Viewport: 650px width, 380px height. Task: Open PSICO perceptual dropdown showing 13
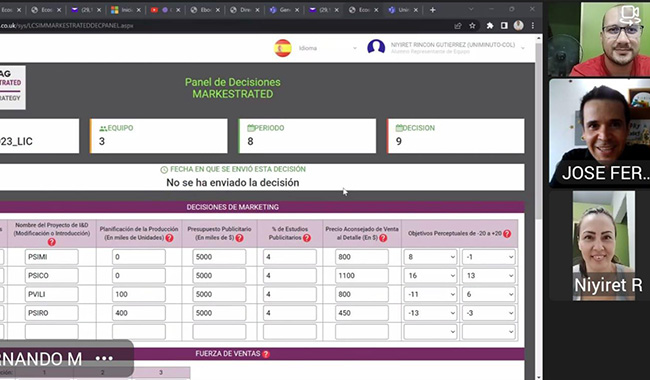click(x=489, y=276)
